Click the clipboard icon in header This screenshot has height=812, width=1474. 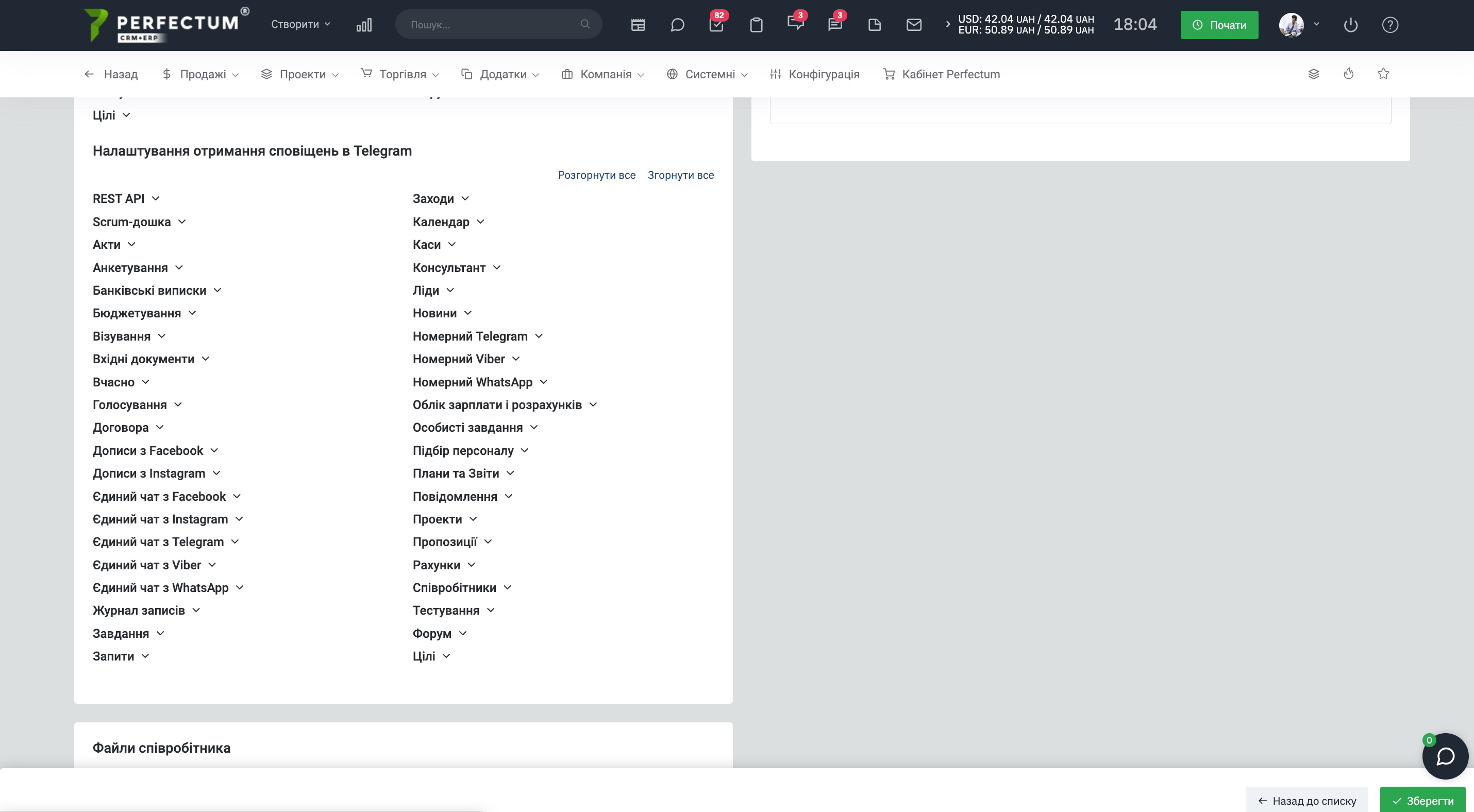pyautogui.click(x=756, y=25)
